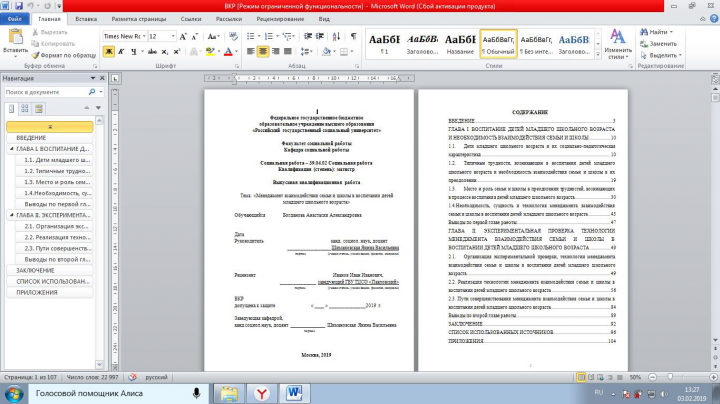Open Word help icon

pos(714,19)
